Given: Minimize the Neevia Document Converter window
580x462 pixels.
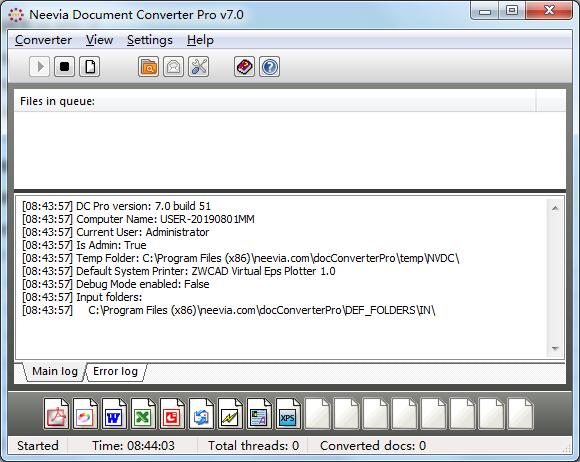Looking at the screenshot, I should click(485, 11).
